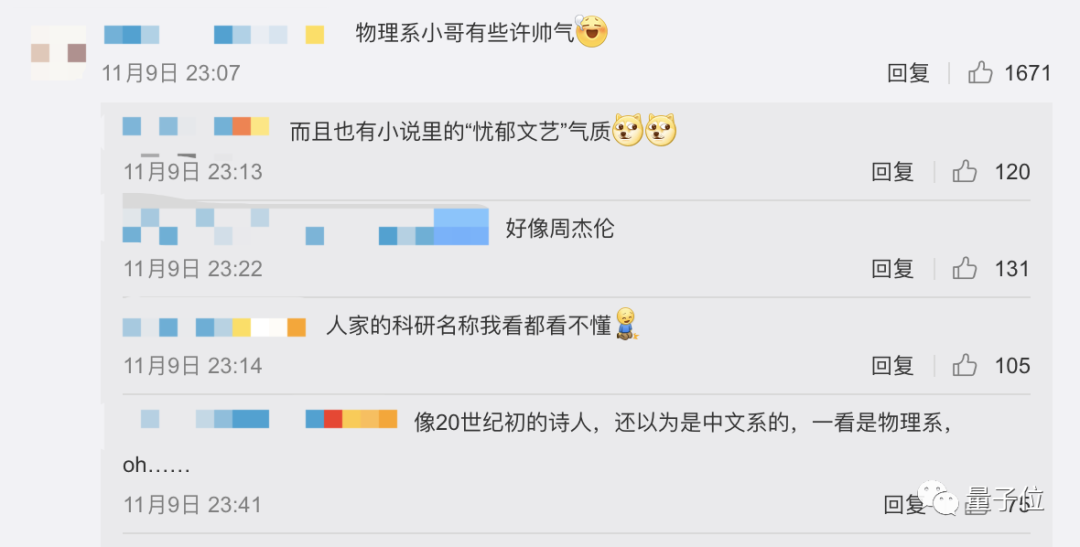Click thumbs-up on the 120-likes reply
This screenshot has width=1080, height=547.
965,172
